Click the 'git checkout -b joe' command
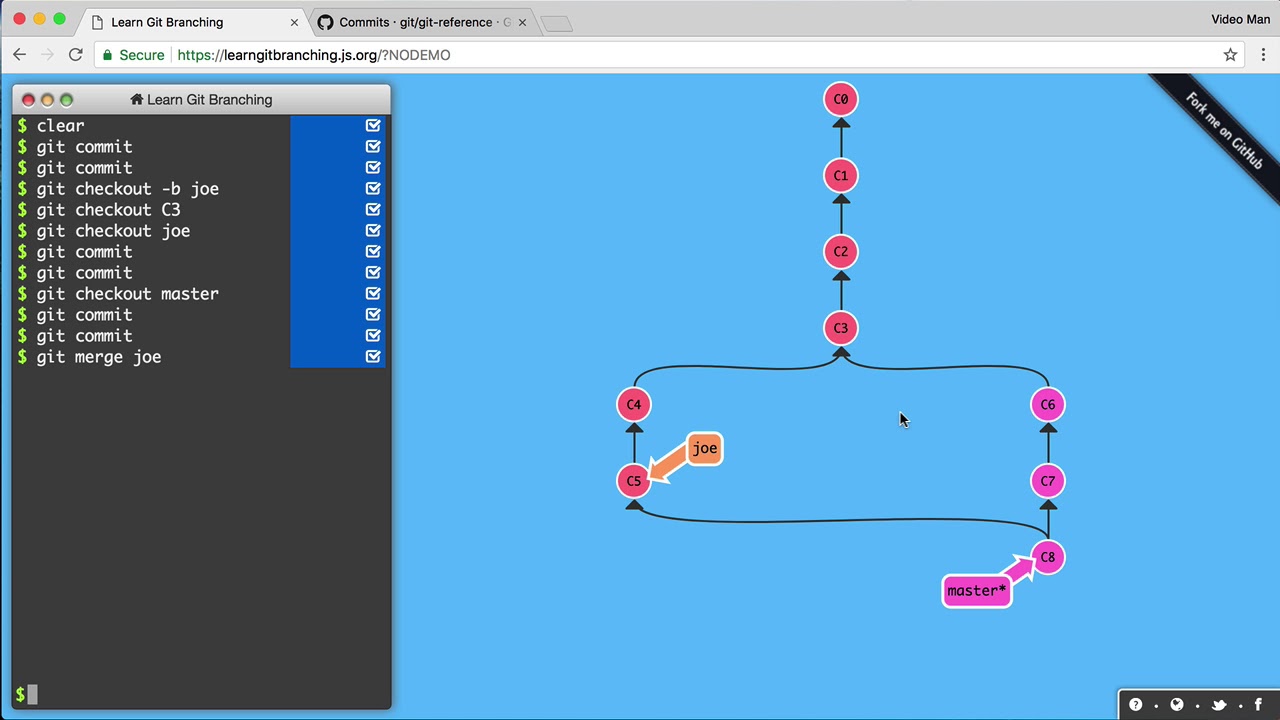The width and height of the screenshot is (1280, 720). point(127,188)
